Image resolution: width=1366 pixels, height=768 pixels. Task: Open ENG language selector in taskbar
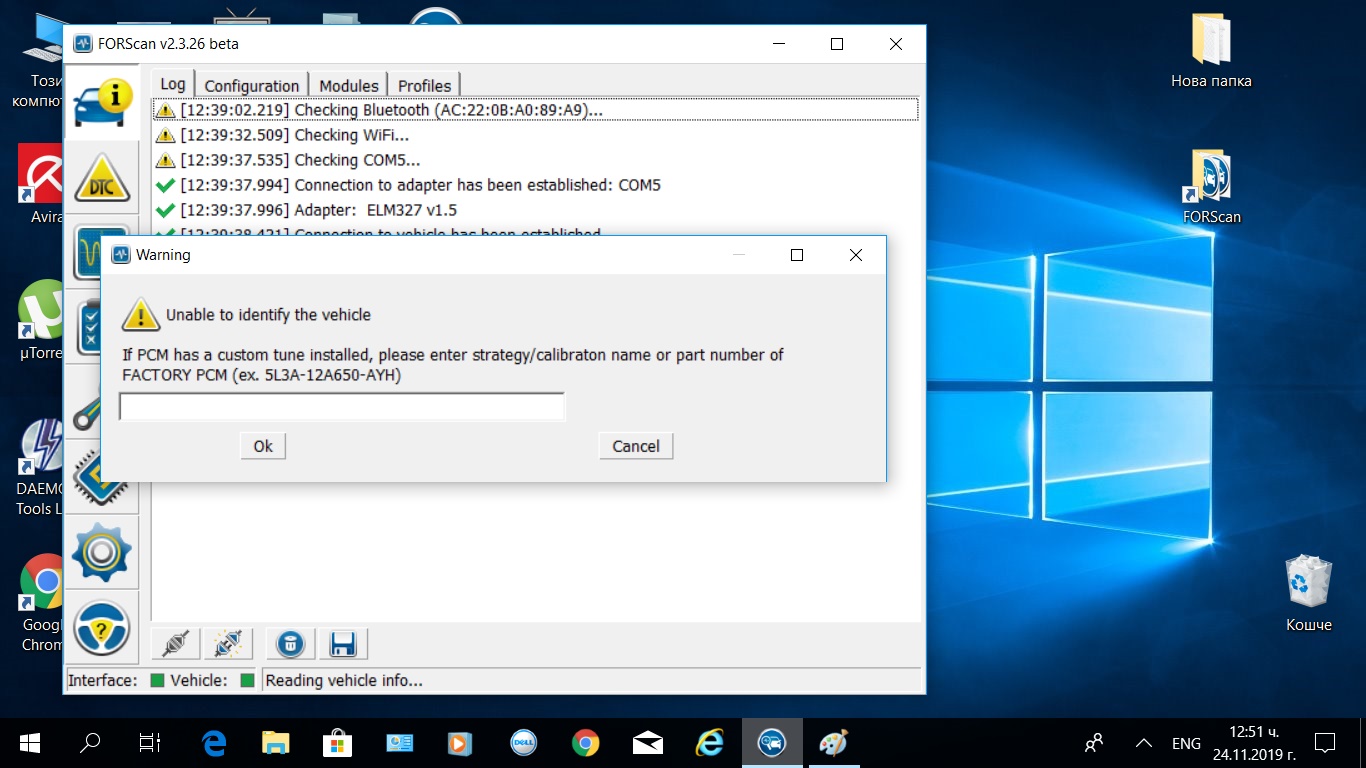point(1186,743)
